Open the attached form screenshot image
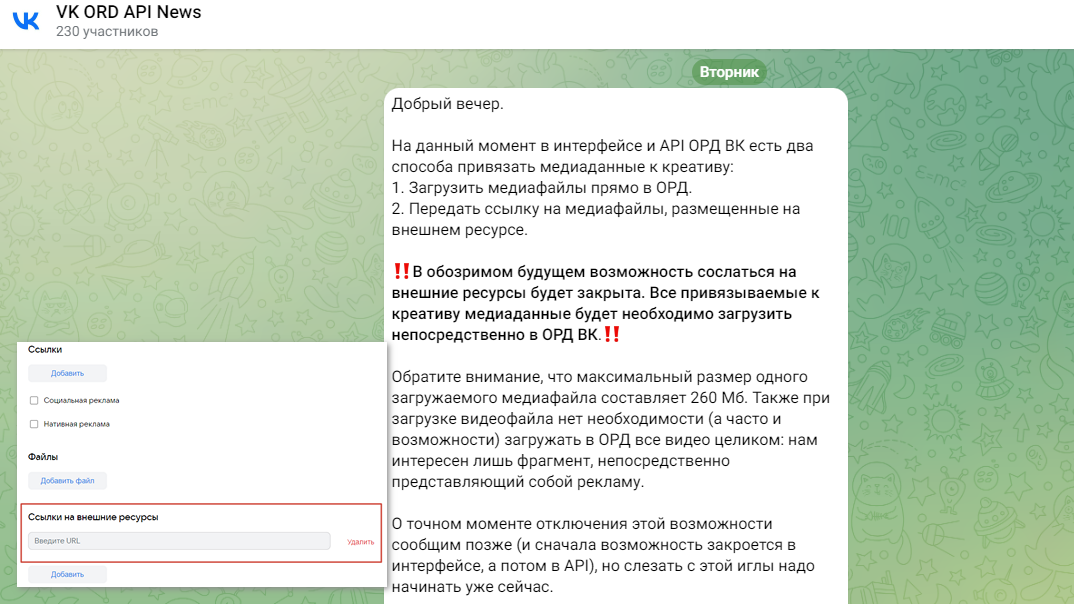This screenshot has width=1074, height=604. [202, 464]
